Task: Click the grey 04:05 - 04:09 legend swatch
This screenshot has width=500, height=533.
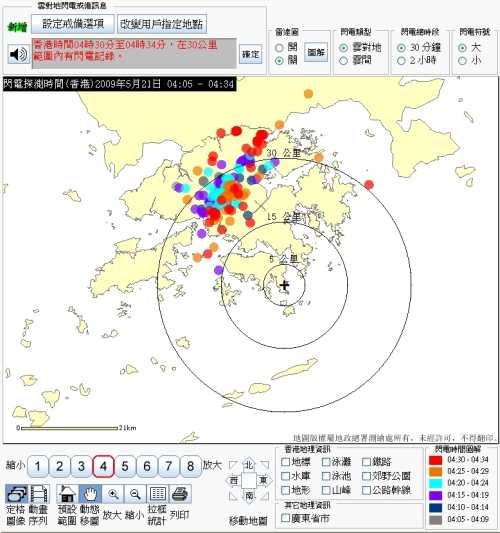Action: pos(436,520)
